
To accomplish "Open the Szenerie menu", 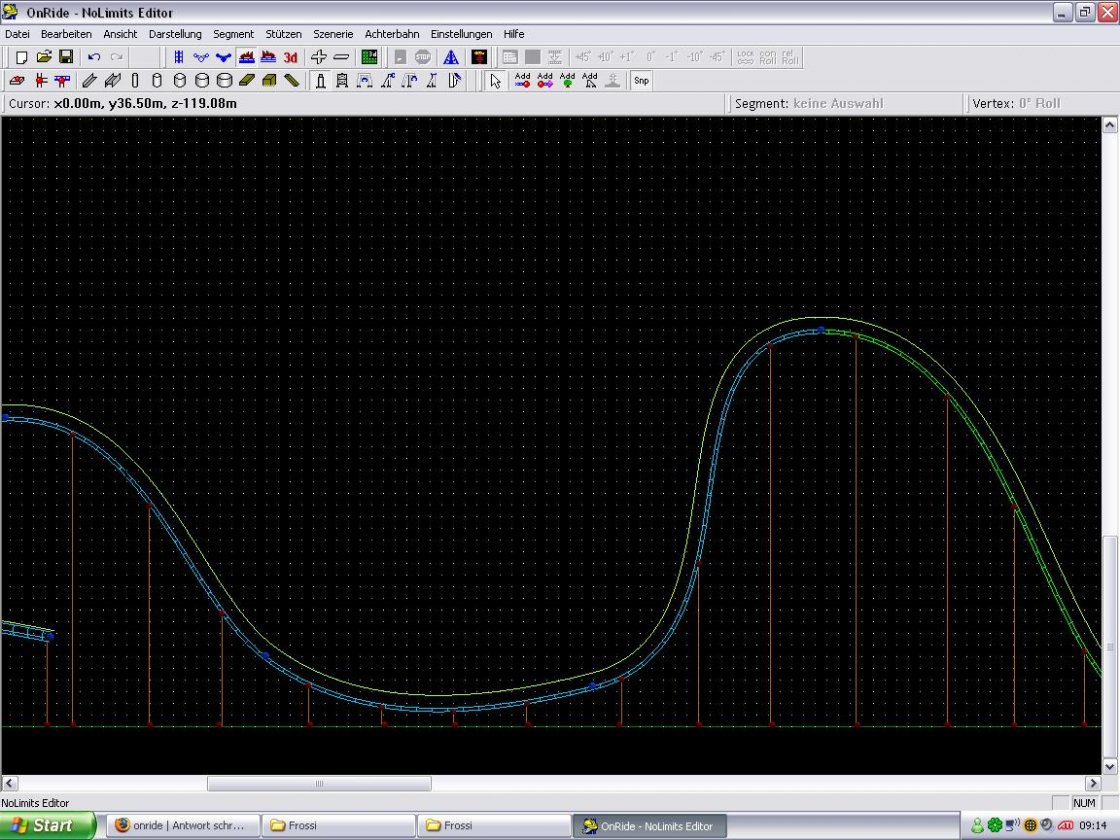I will pos(333,34).
